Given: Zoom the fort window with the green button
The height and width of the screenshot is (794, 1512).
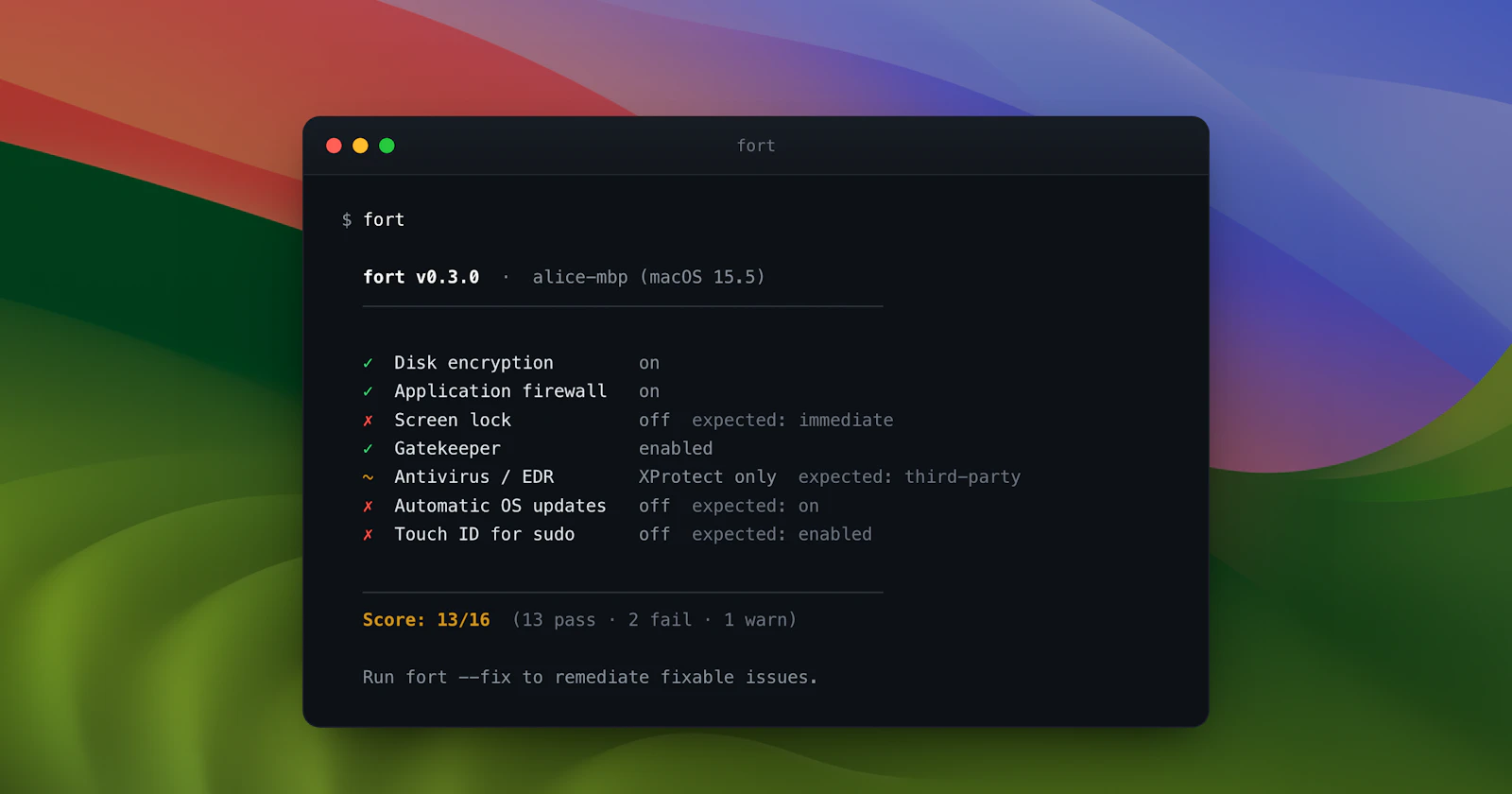Looking at the screenshot, I should pos(387,146).
